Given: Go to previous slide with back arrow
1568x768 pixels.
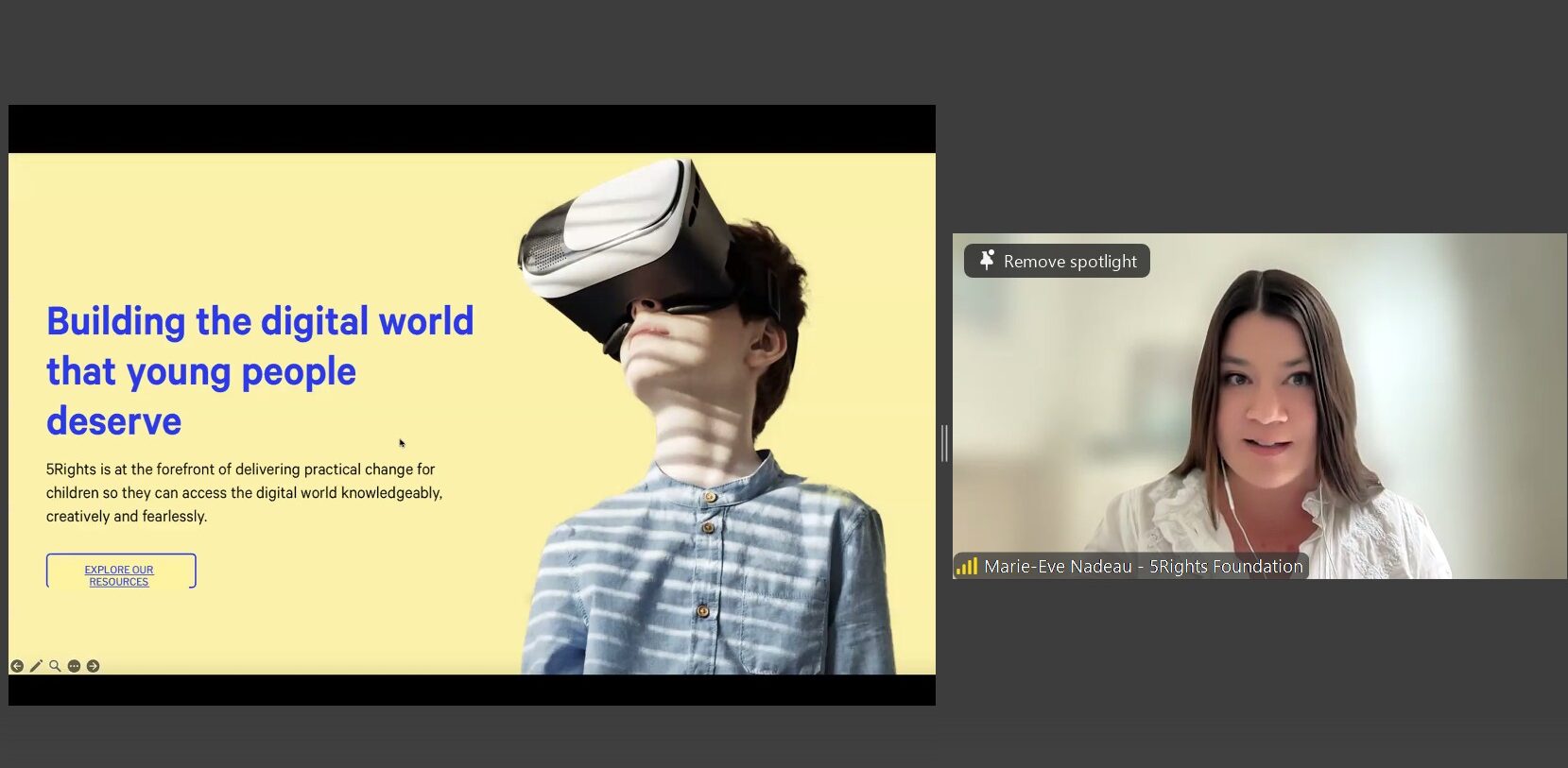Looking at the screenshot, I should click(x=17, y=666).
